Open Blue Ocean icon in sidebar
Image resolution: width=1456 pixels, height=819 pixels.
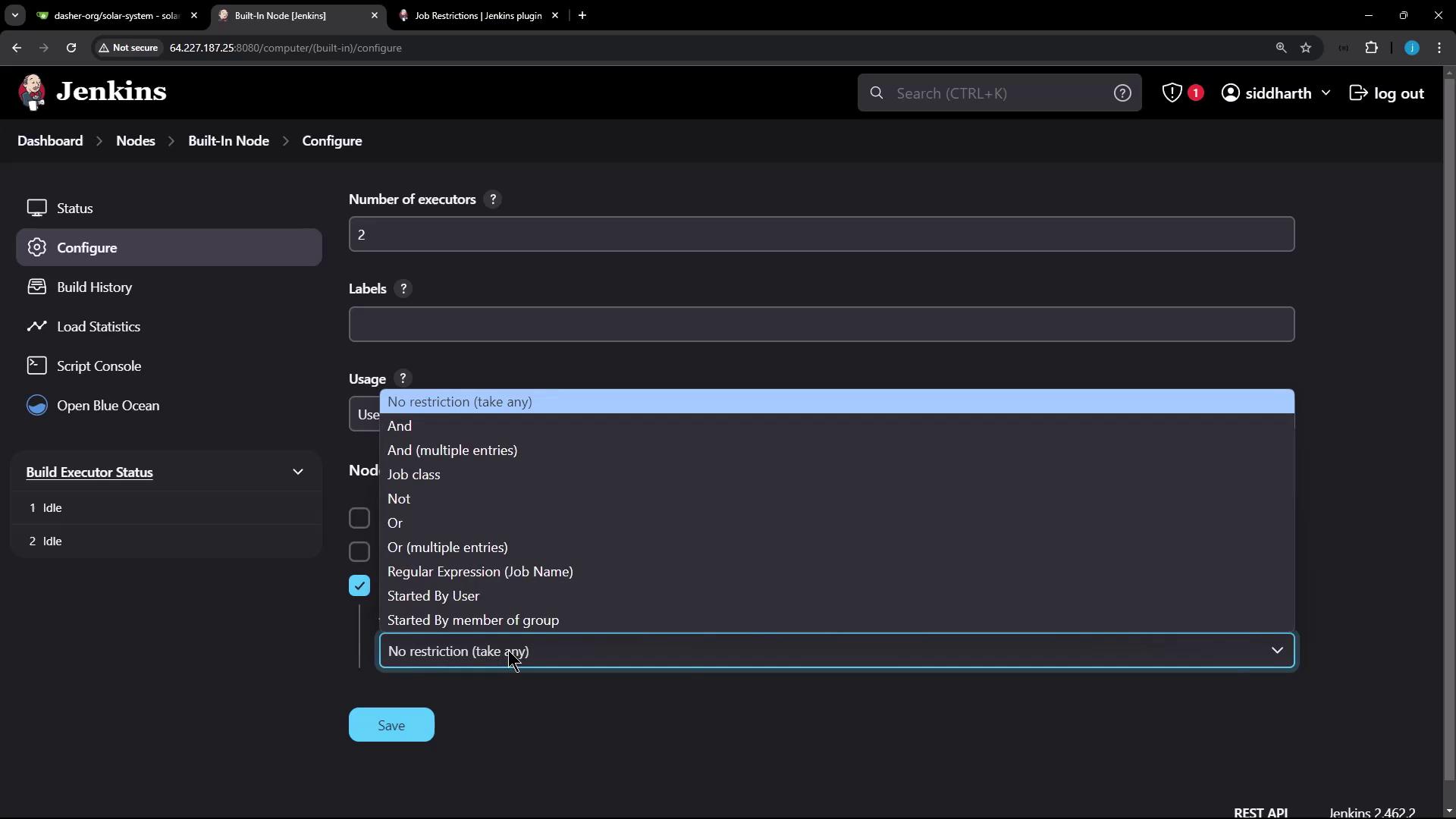click(37, 405)
